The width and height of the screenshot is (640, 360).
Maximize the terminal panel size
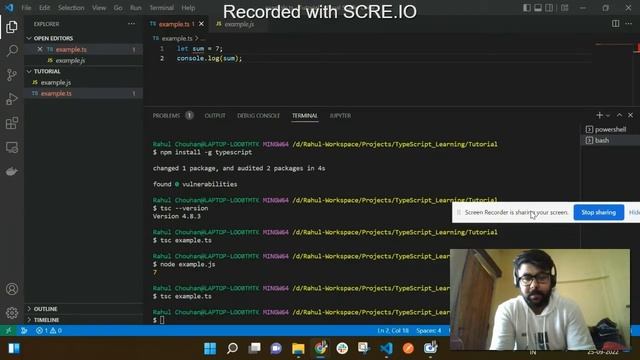point(619,116)
